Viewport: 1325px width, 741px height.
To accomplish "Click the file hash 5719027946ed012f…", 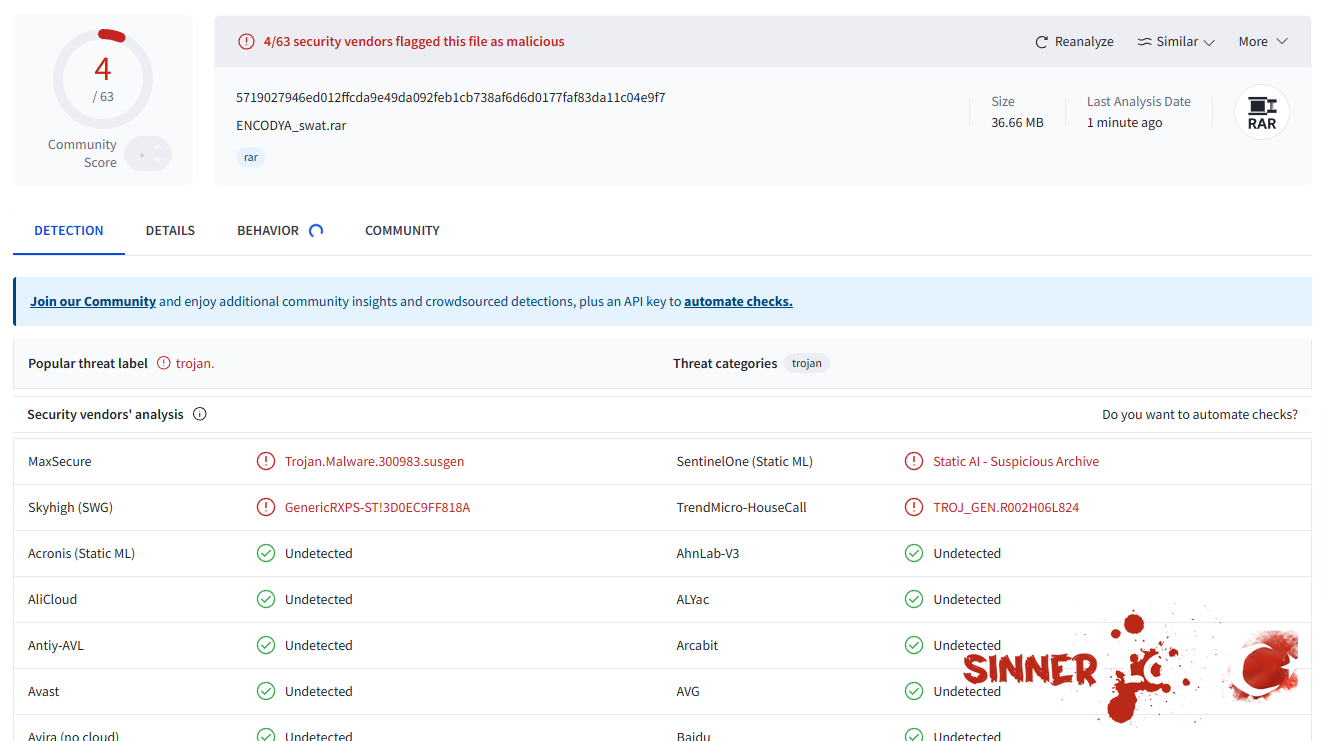I will (x=451, y=98).
